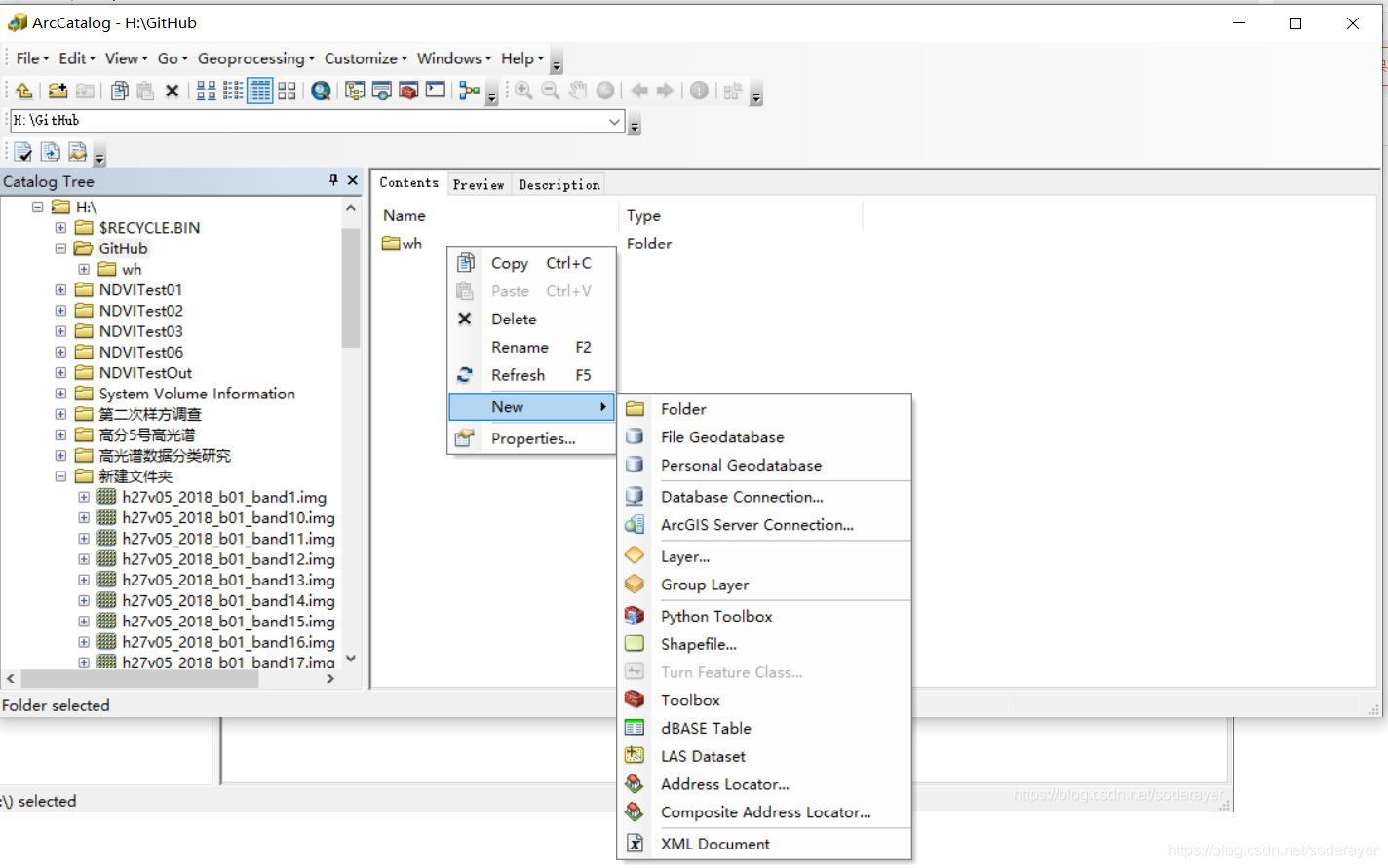The width and height of the screenshot is (1388, 868).
Task: Switch to List view
Action: coord(233,91)
